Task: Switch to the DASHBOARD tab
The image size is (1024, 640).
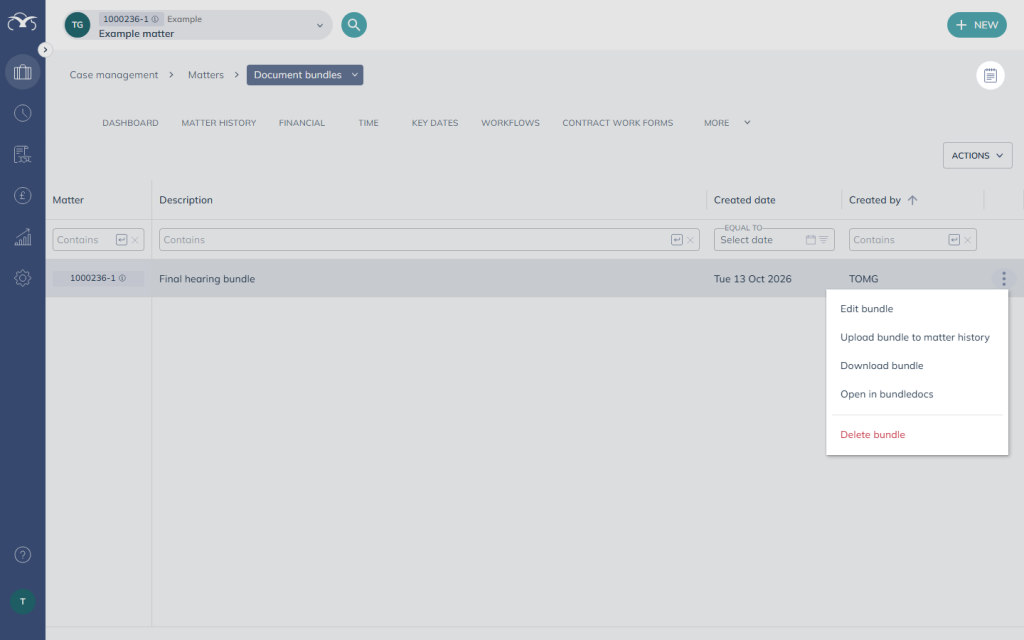Action: (x=130, y=123)
